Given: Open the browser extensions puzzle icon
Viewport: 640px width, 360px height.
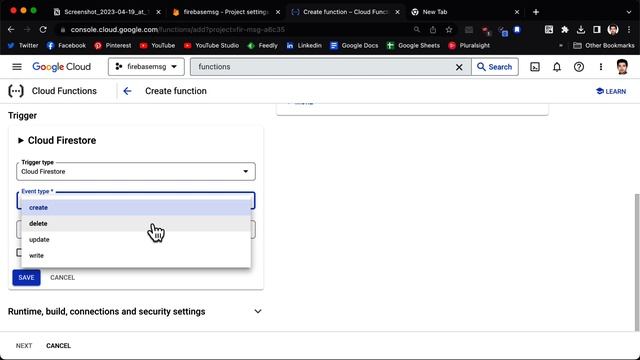Looking at the screenshot, I should (x=565, y=29).
